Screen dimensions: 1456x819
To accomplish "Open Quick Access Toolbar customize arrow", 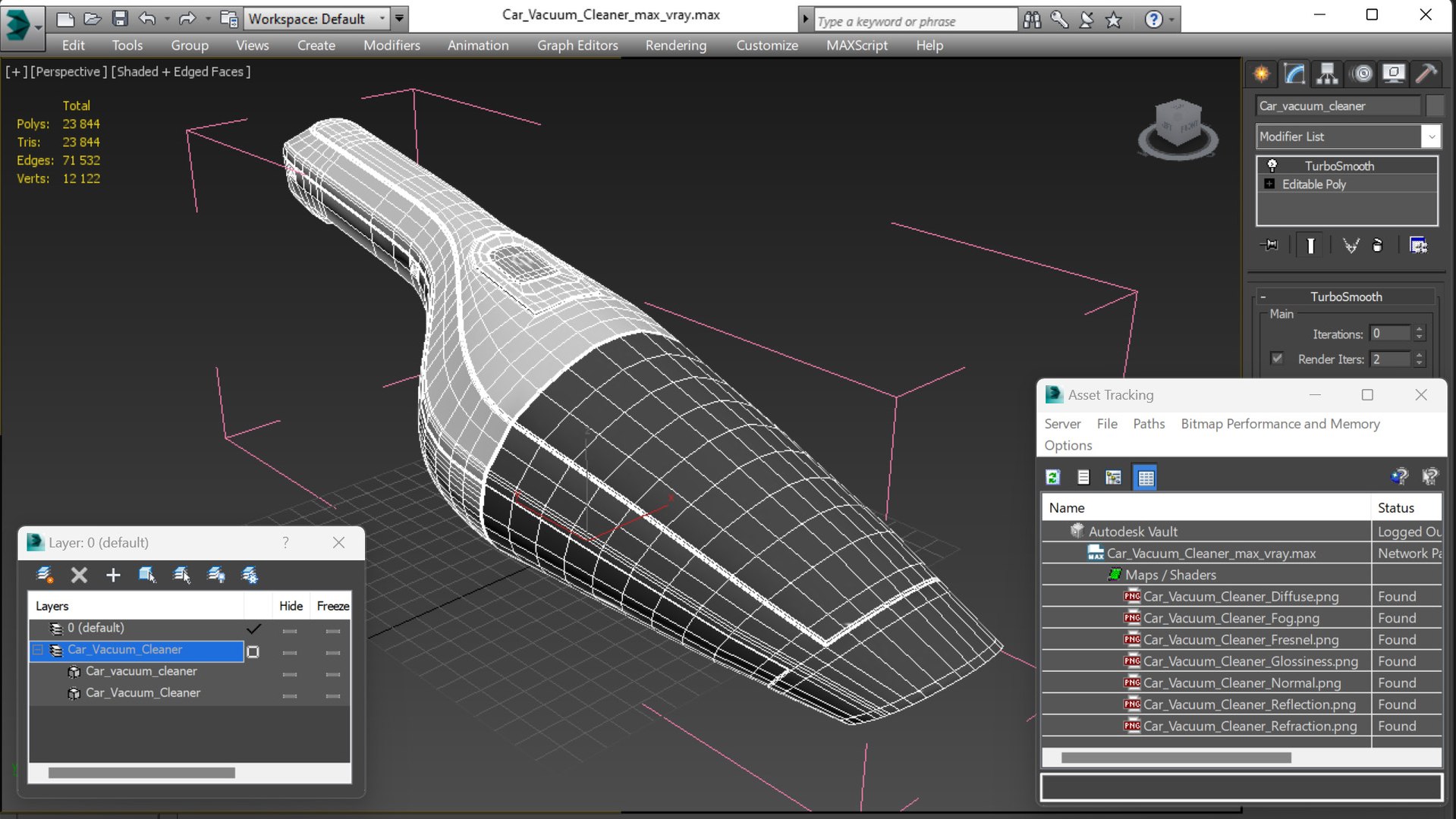I will pyautogui.click(x=400, y=18).
